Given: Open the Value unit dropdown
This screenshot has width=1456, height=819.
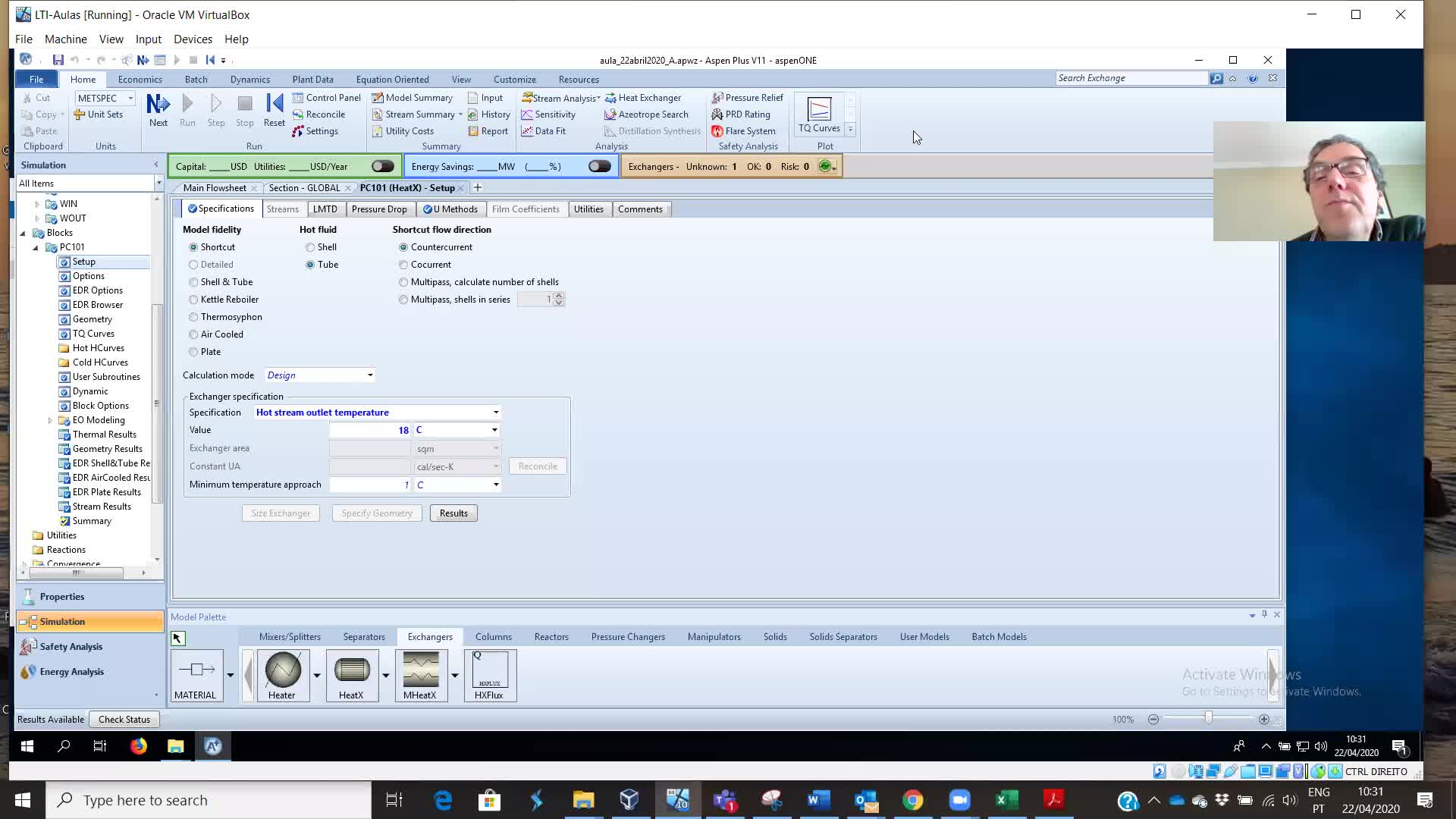Looking at the screenshot, I should [x=494, y=430].
